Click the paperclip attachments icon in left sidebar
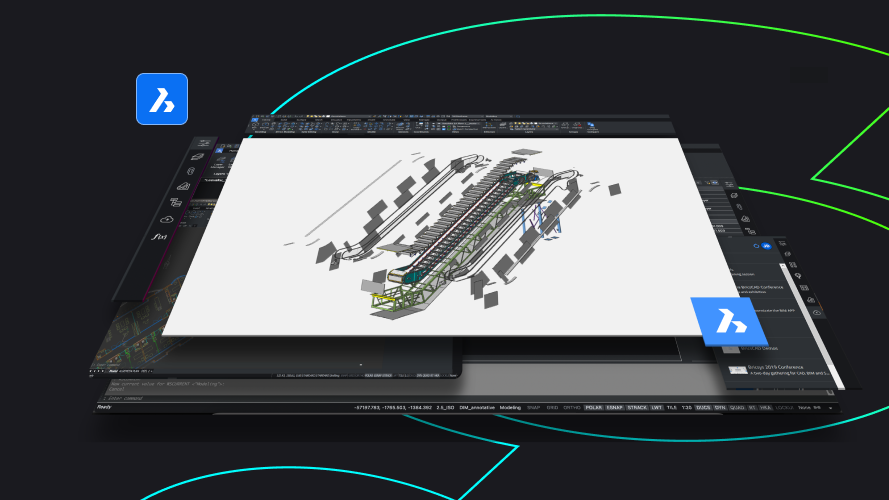Screen dimensions: 889x500 (190, 171)
